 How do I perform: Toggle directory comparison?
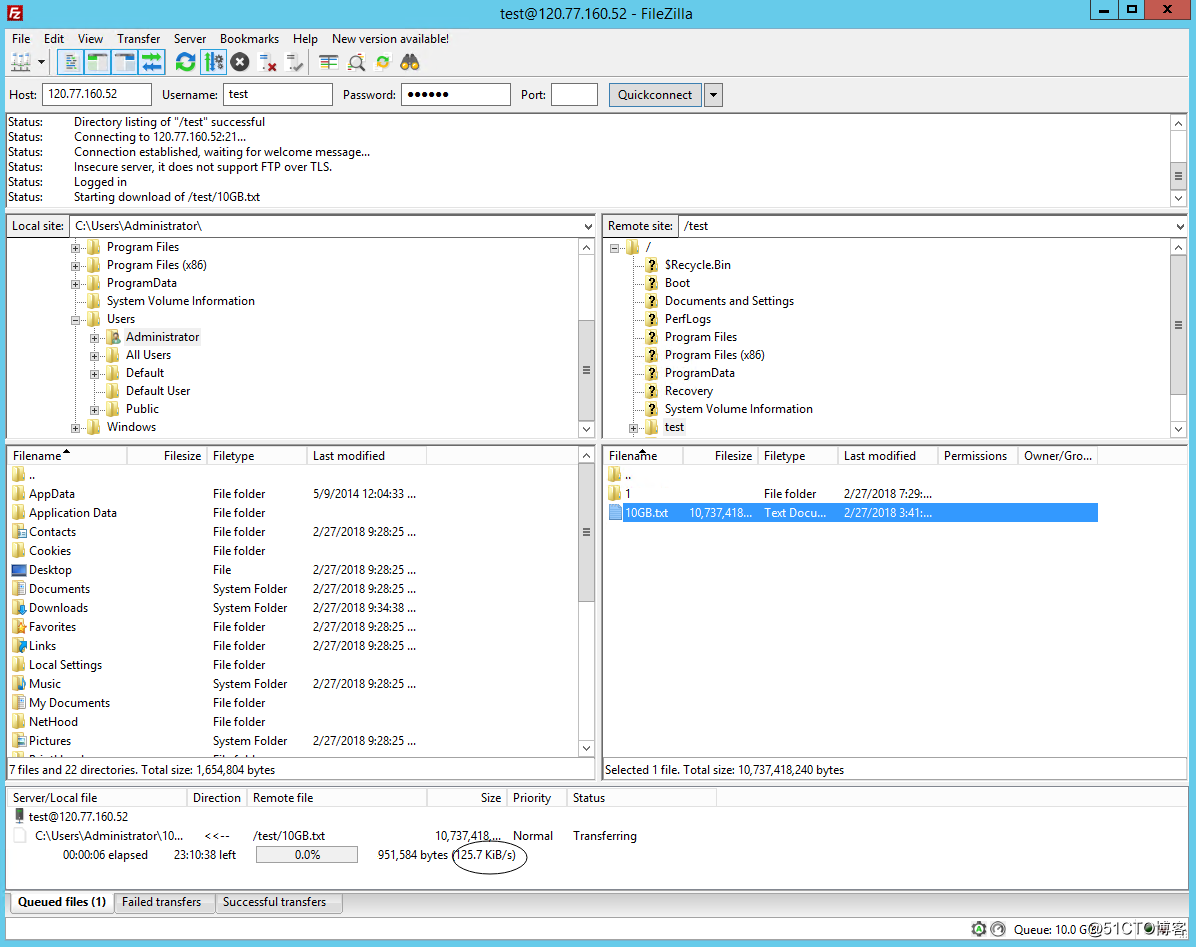(356, 63)
